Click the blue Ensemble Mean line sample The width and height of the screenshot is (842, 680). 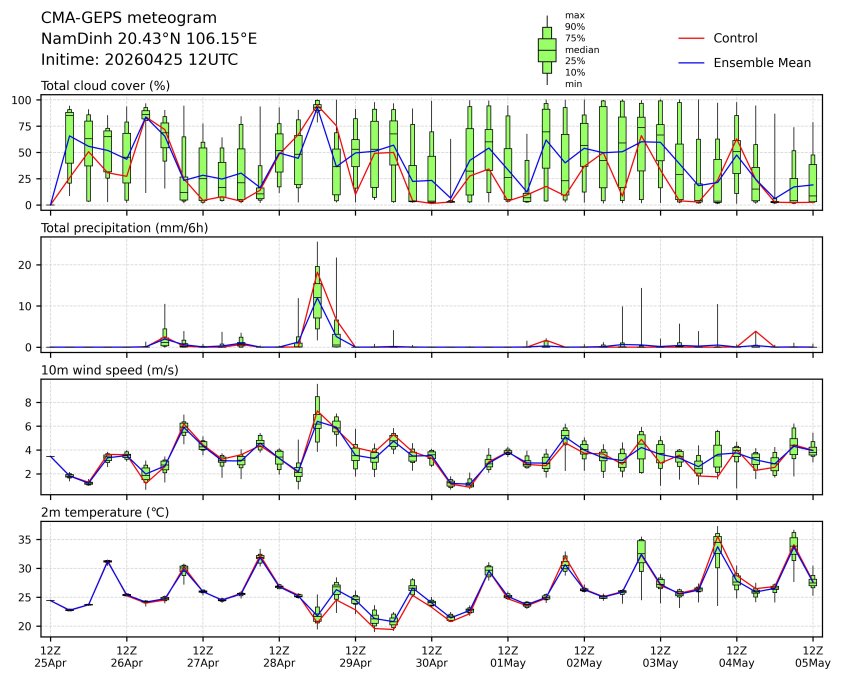coord(692,63)
